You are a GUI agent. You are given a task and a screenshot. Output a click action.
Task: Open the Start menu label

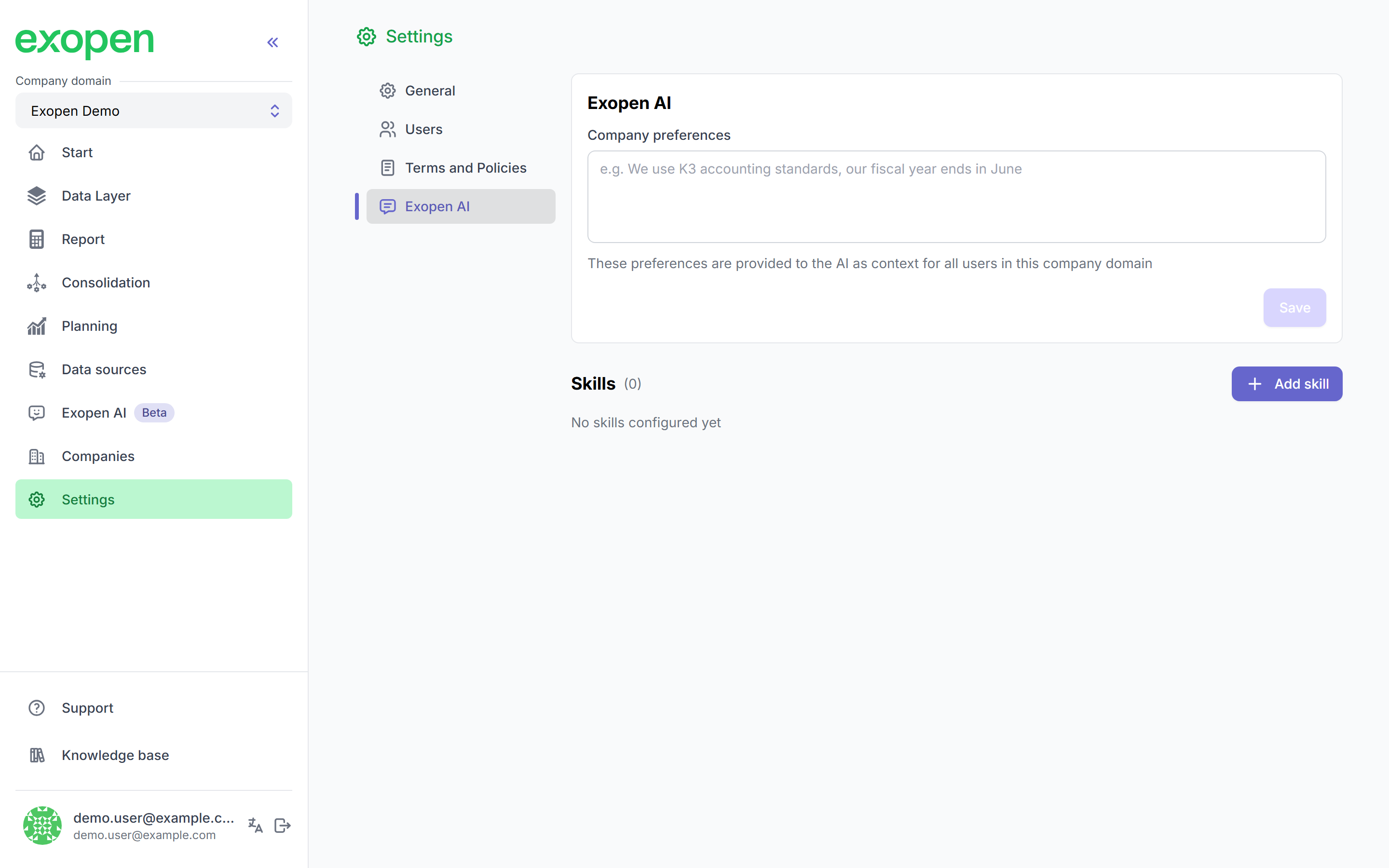77,153
